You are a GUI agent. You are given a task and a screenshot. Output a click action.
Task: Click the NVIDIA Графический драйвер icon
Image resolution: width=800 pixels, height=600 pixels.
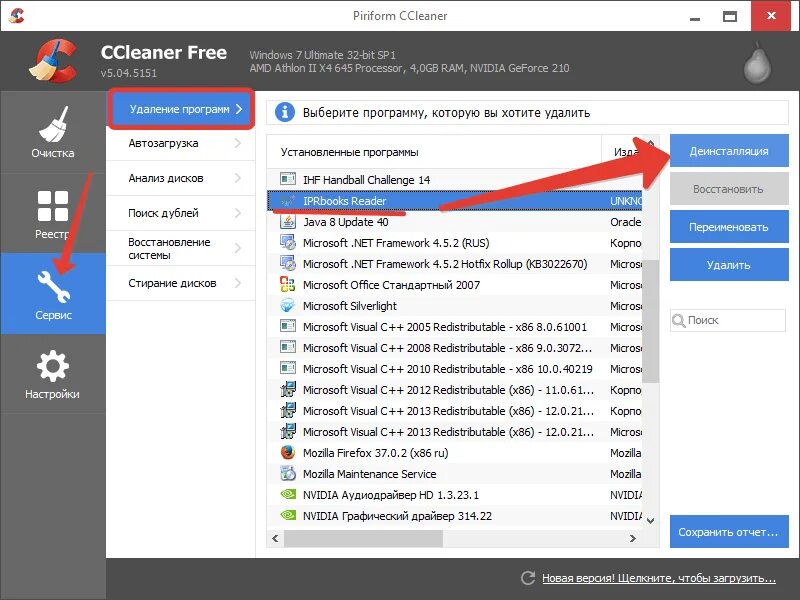click(x=288, y=515)
